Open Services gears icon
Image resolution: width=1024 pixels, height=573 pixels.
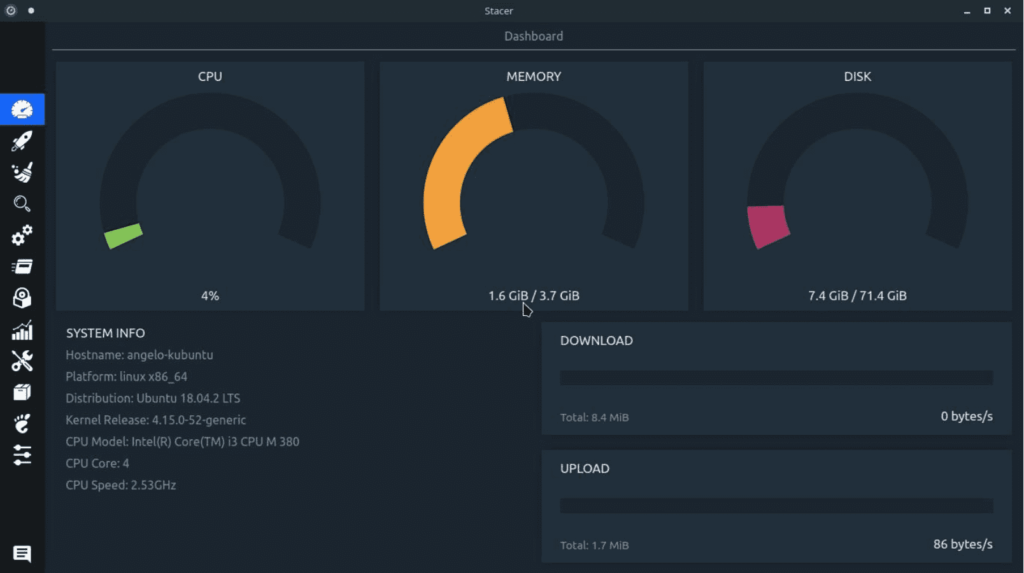tap(22, 235)
